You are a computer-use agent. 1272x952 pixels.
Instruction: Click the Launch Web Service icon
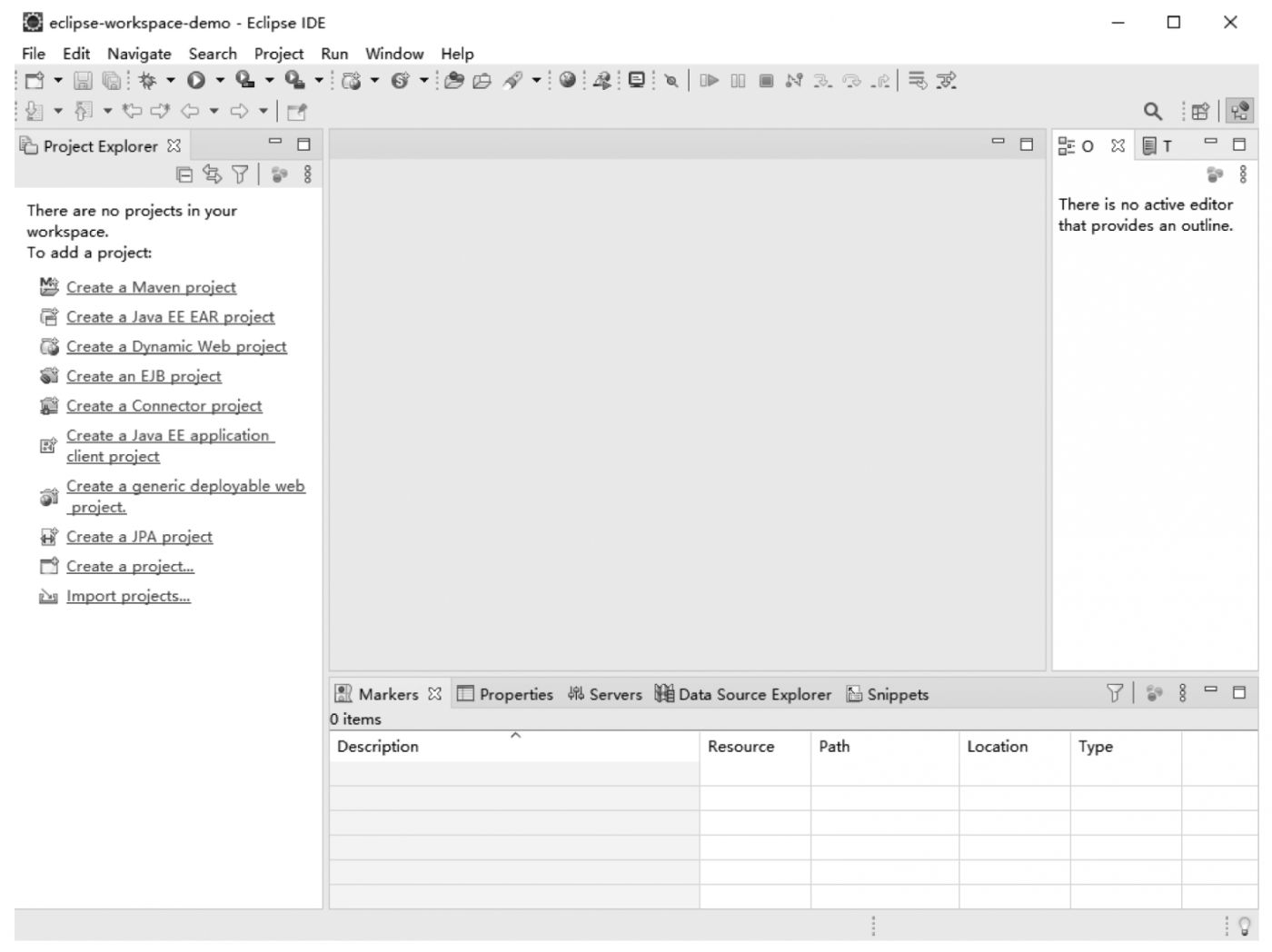601,80
